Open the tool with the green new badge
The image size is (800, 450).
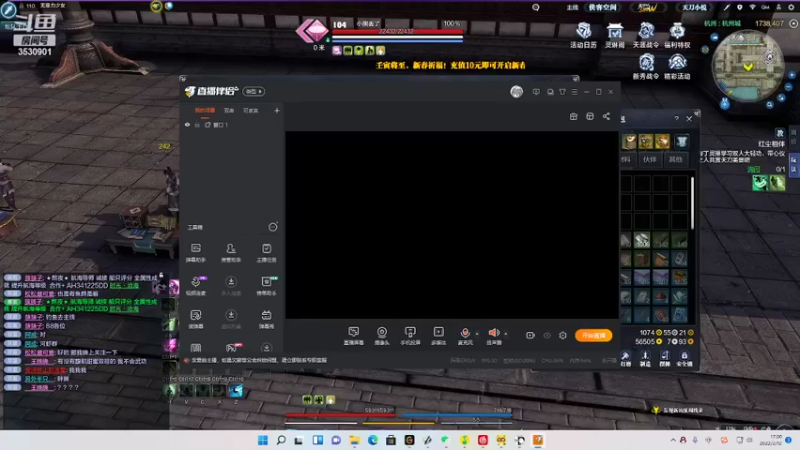(267, 285)
